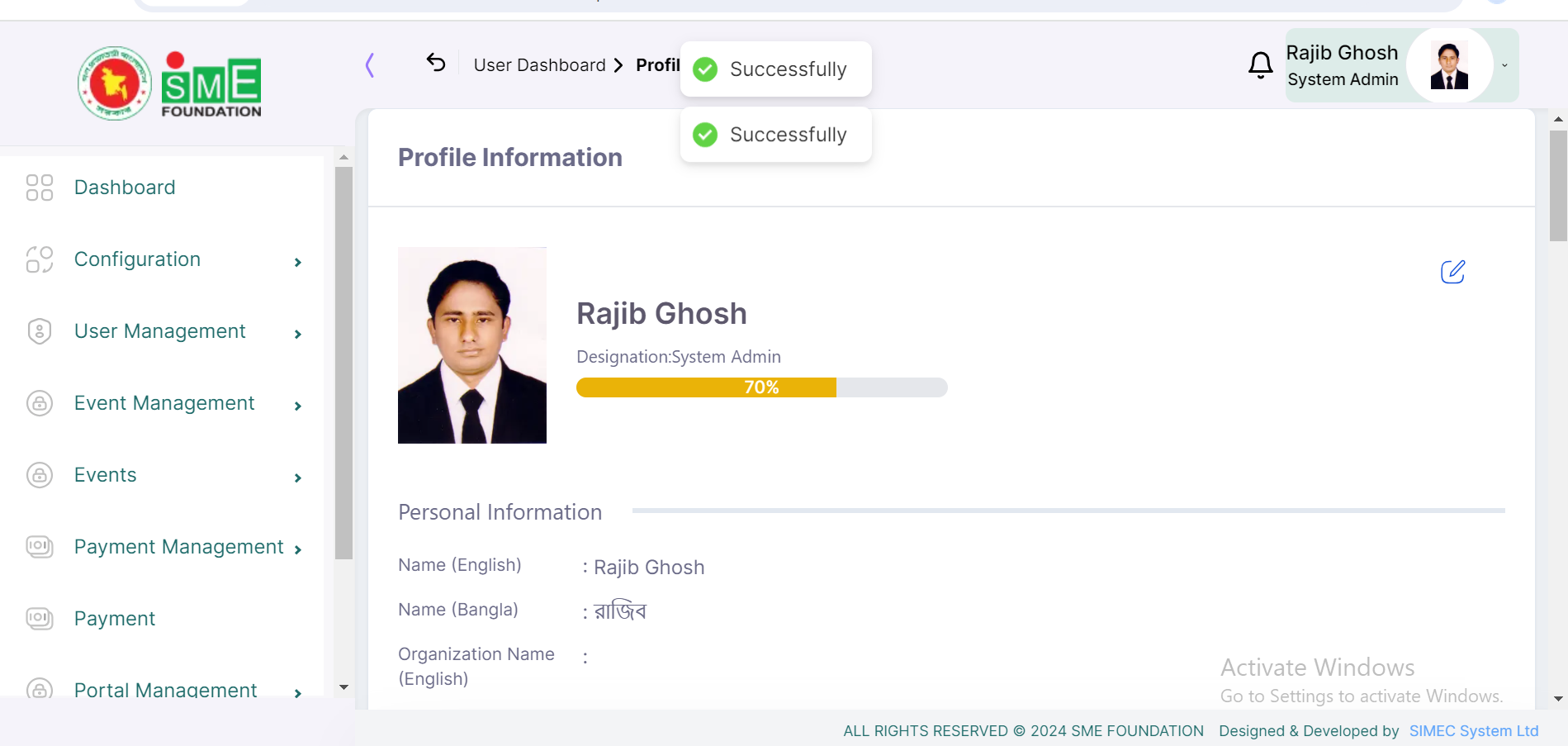Click the SME Foundation logo
Viewport: 1568px width, 746px height.
211,84
